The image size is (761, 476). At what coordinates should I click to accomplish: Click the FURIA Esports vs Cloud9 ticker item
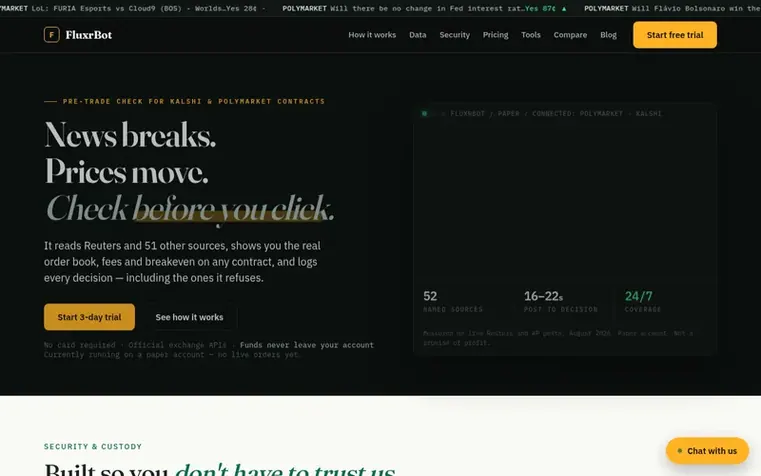(x=132, y=8)
